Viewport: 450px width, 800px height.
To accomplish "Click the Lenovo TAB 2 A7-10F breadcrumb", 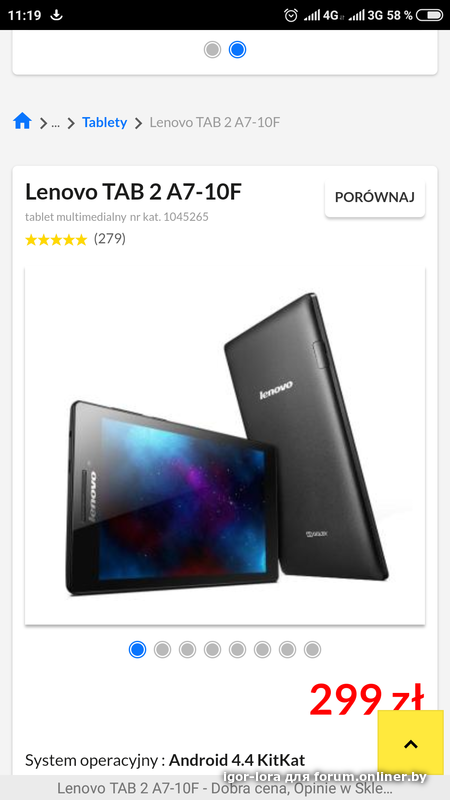I will [215, 122].
